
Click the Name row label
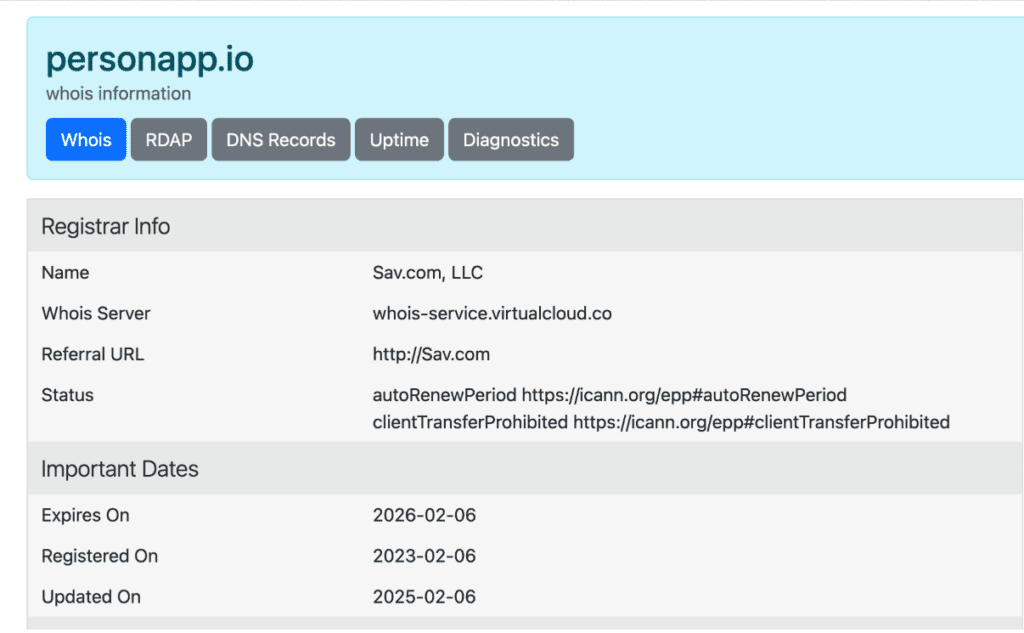coord(65,272)
